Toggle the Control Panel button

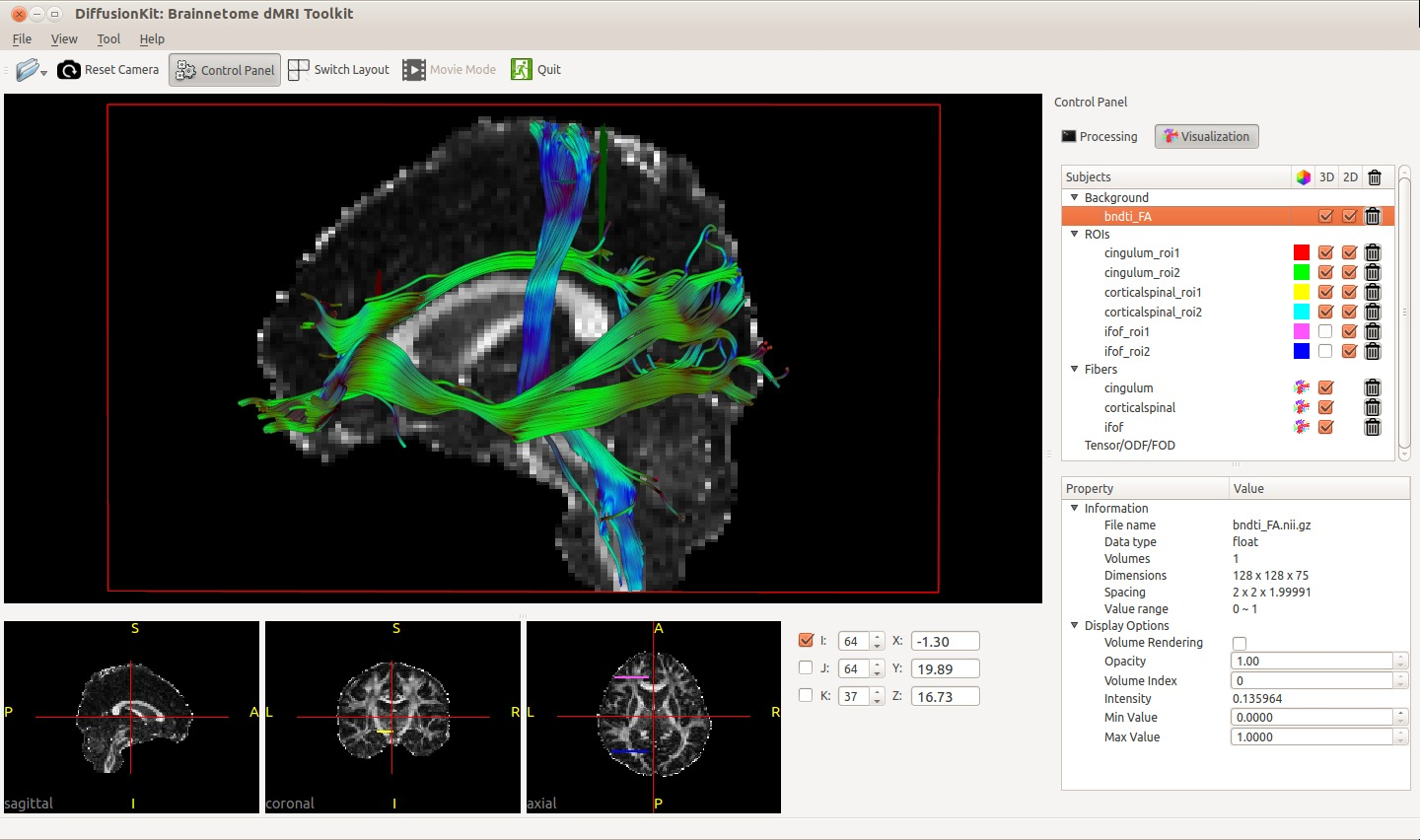coord(225,70)
